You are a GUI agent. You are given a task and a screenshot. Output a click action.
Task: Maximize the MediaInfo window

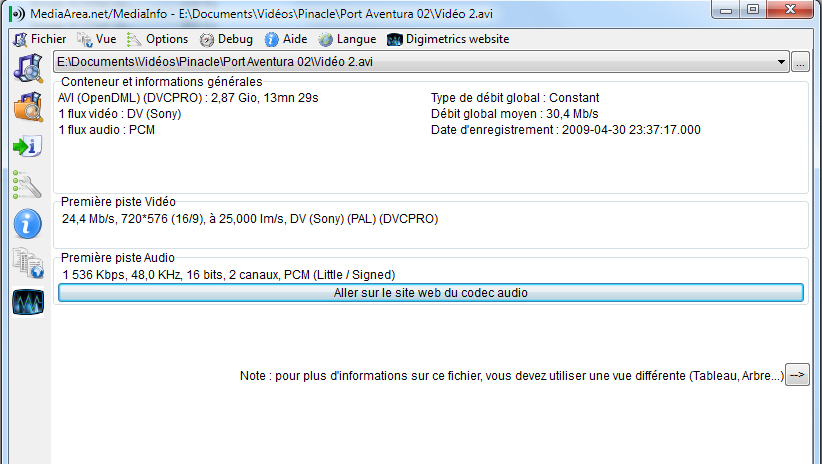tap(753, 9)
